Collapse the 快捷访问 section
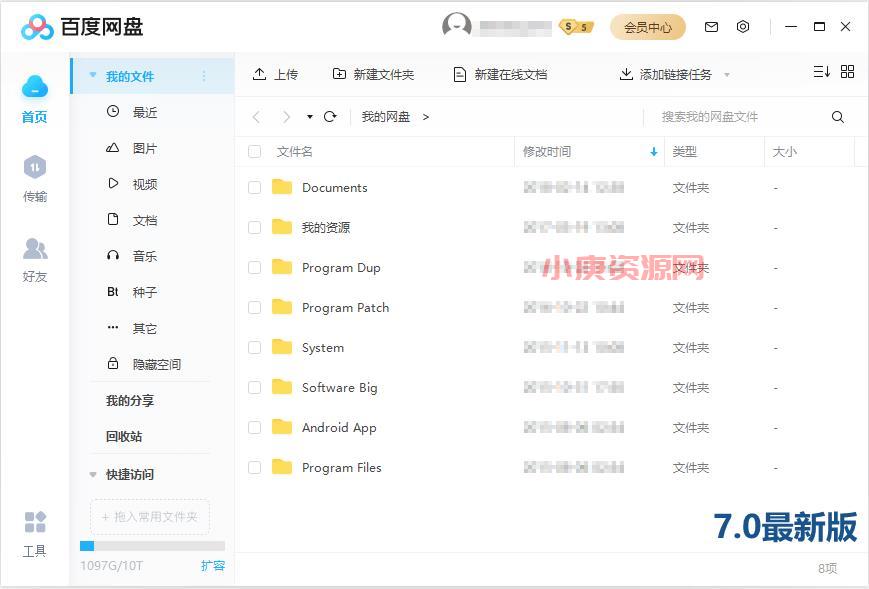 click(x=93, y=475)
